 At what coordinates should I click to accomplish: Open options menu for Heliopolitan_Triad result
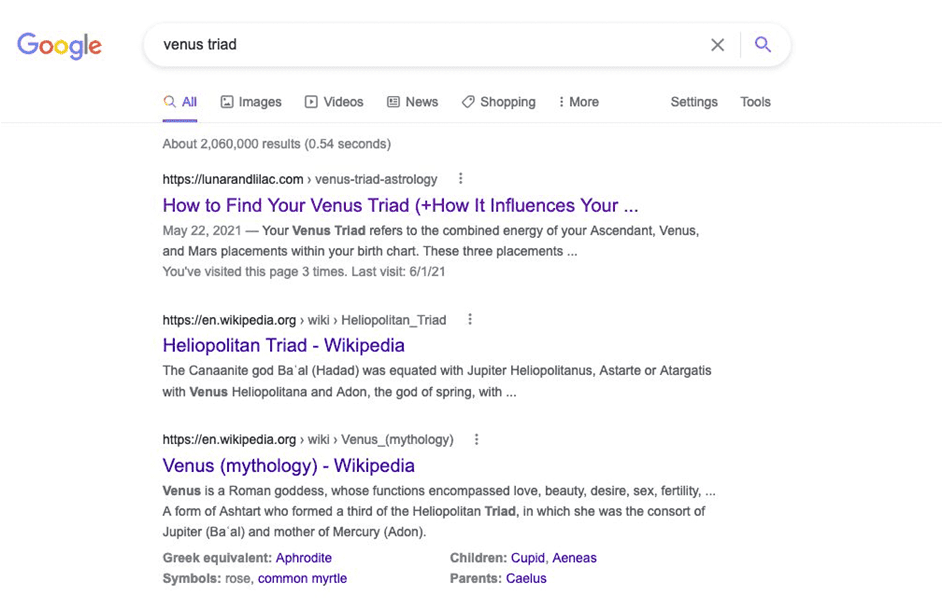coord(470,320)
